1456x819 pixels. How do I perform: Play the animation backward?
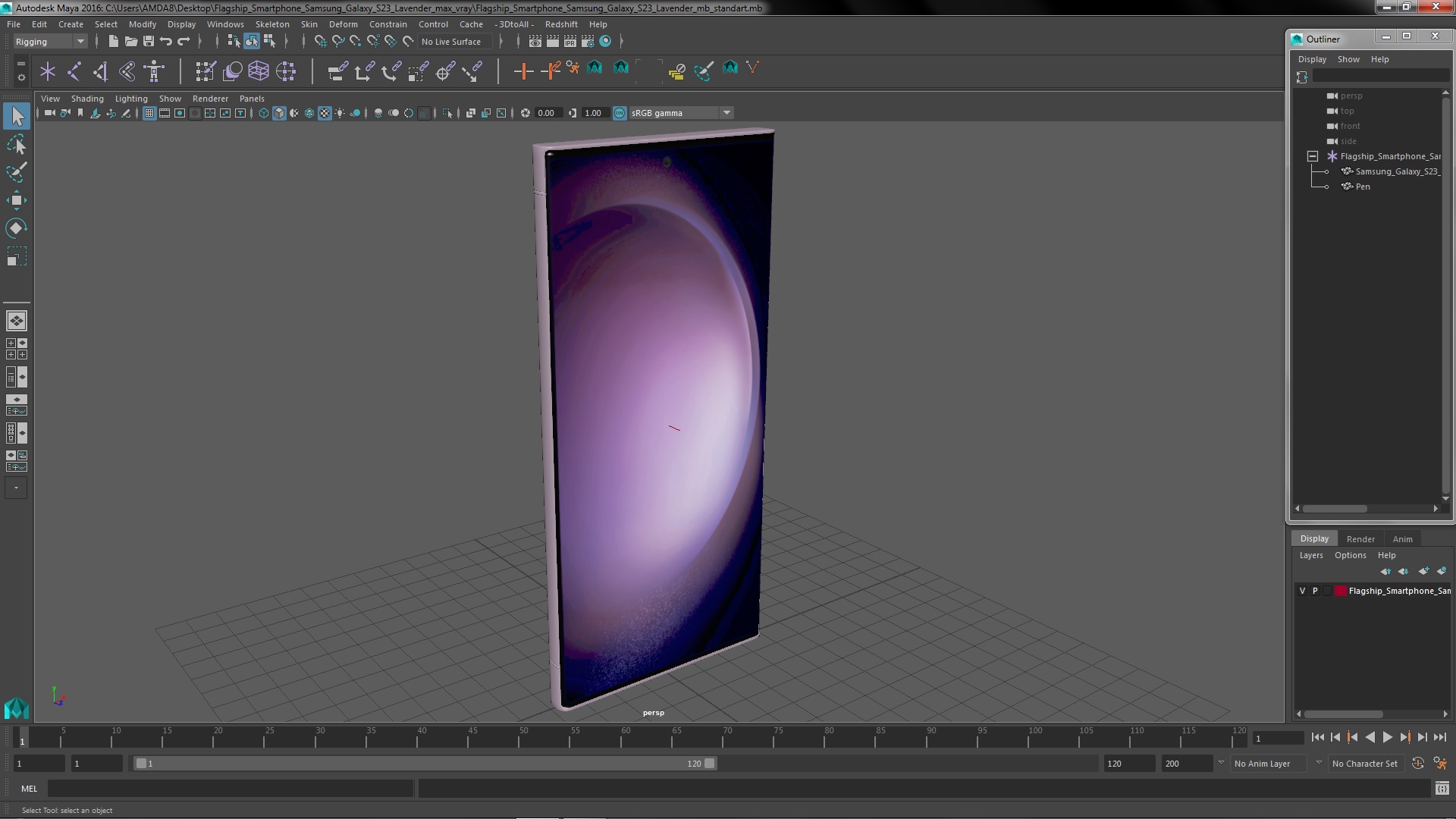[1370, 737]
